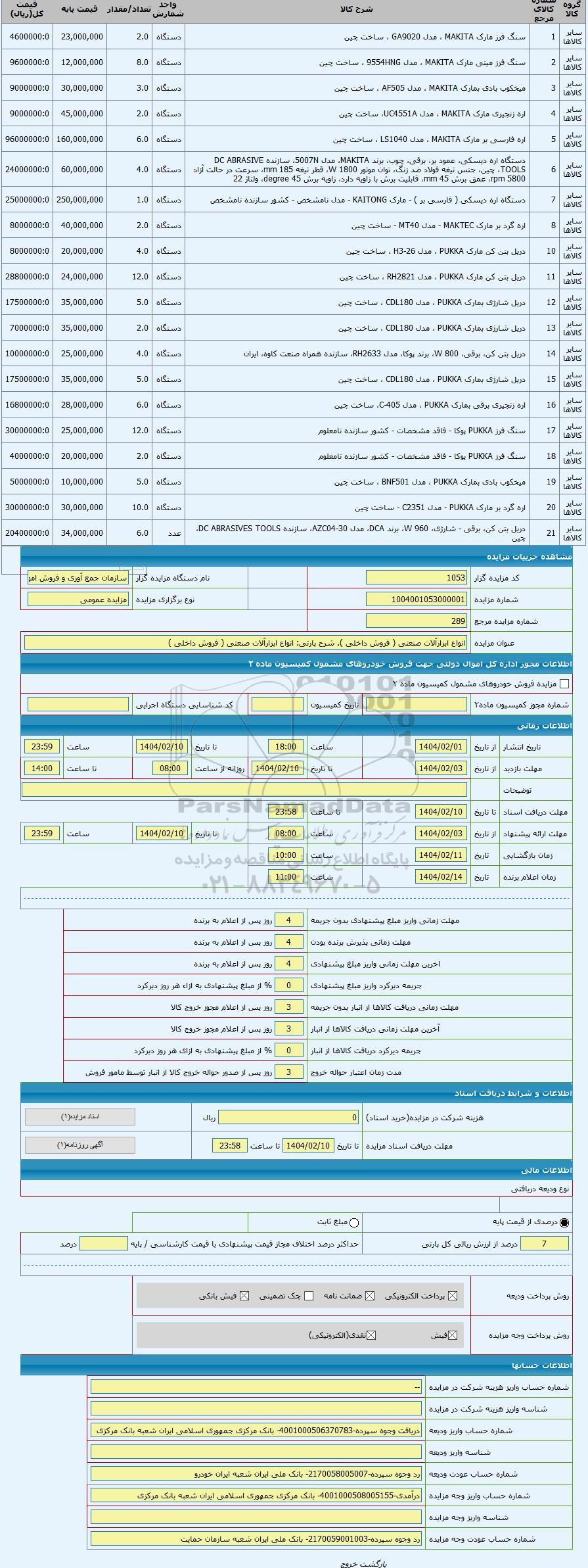Click the 'عدد' unit cell in row 21

click(x=168, y=533)
